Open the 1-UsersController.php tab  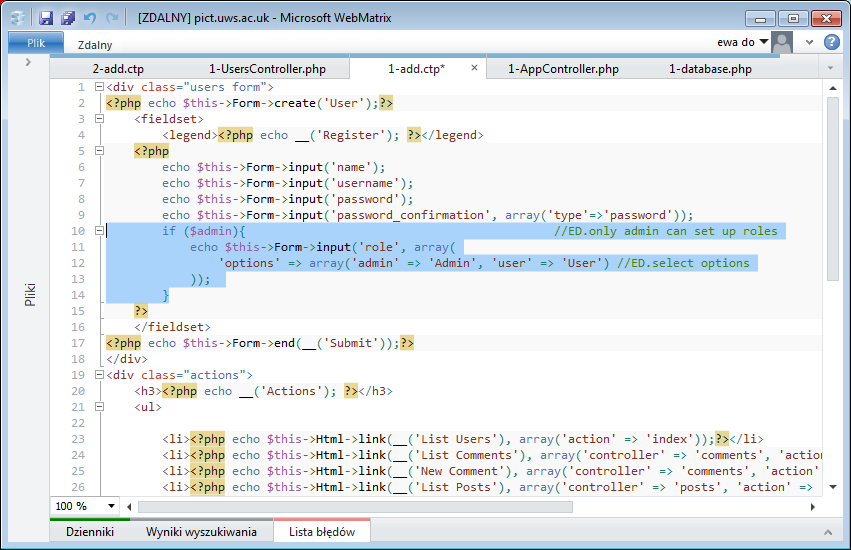pyautogui.click(x=268, y=69)
